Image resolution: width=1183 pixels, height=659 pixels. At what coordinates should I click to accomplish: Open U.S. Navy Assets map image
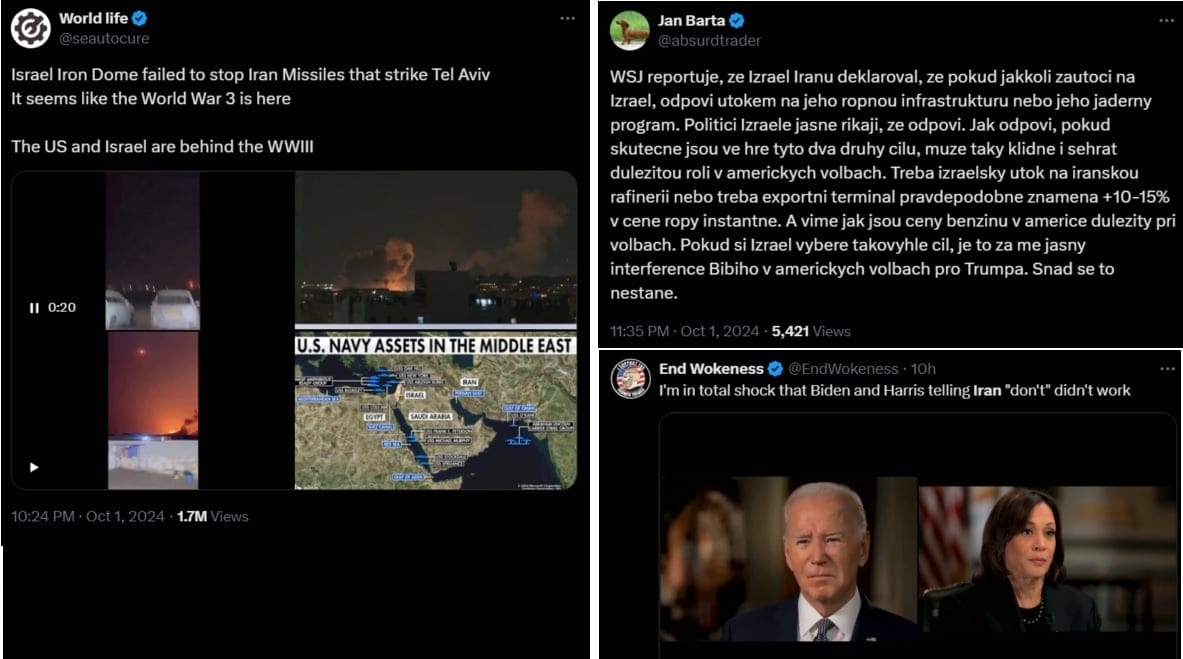[435, 411]
